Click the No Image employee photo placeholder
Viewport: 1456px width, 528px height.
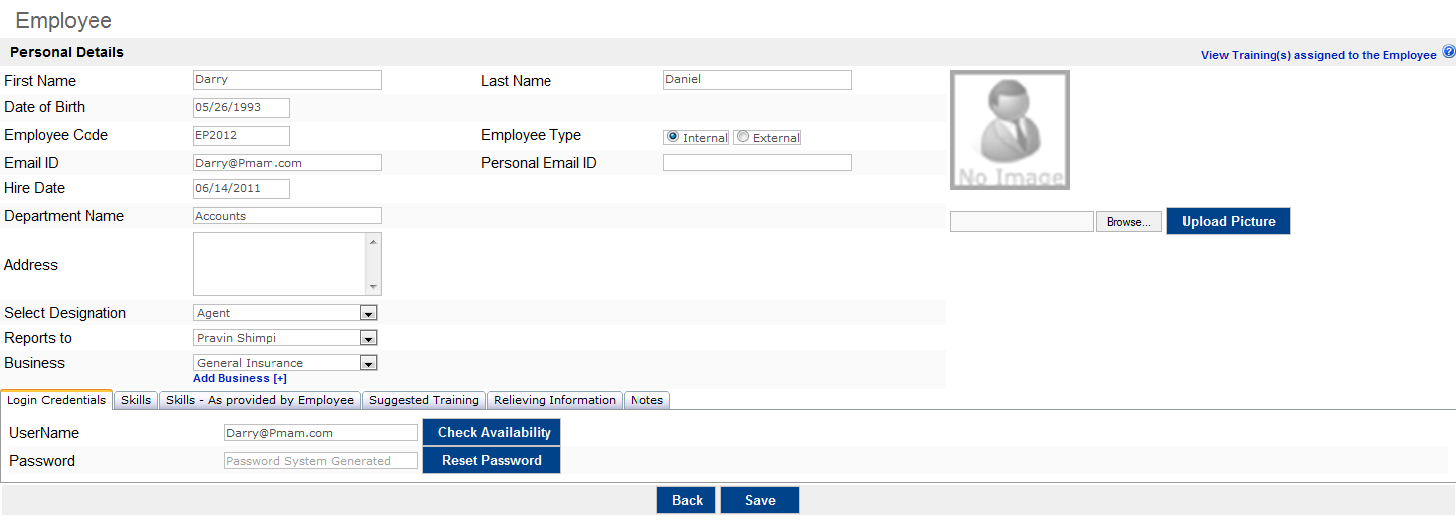1010,130
